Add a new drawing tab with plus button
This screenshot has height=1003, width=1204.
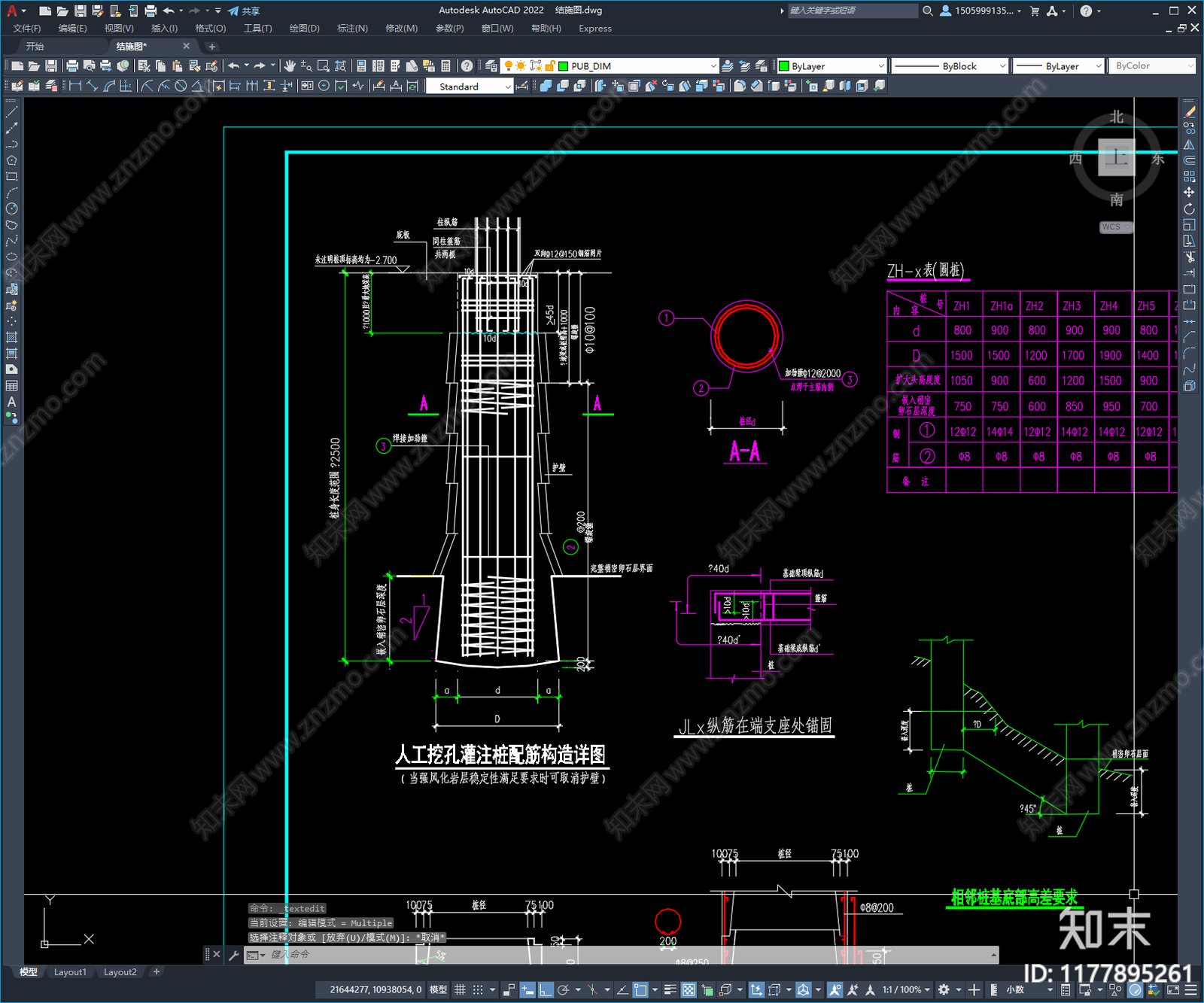coord(211,47)
